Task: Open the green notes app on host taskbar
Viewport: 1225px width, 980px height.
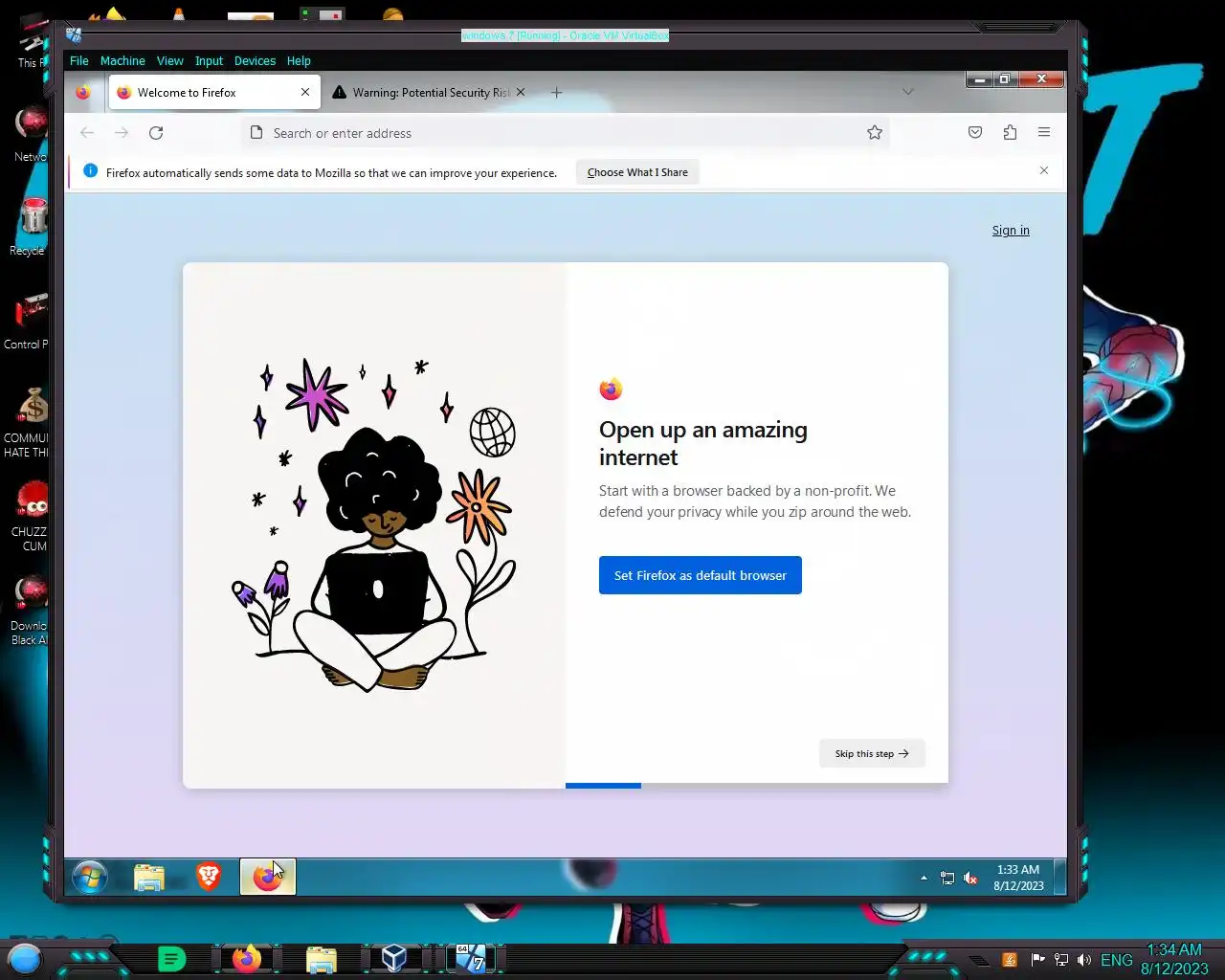Action: (171, 958)
